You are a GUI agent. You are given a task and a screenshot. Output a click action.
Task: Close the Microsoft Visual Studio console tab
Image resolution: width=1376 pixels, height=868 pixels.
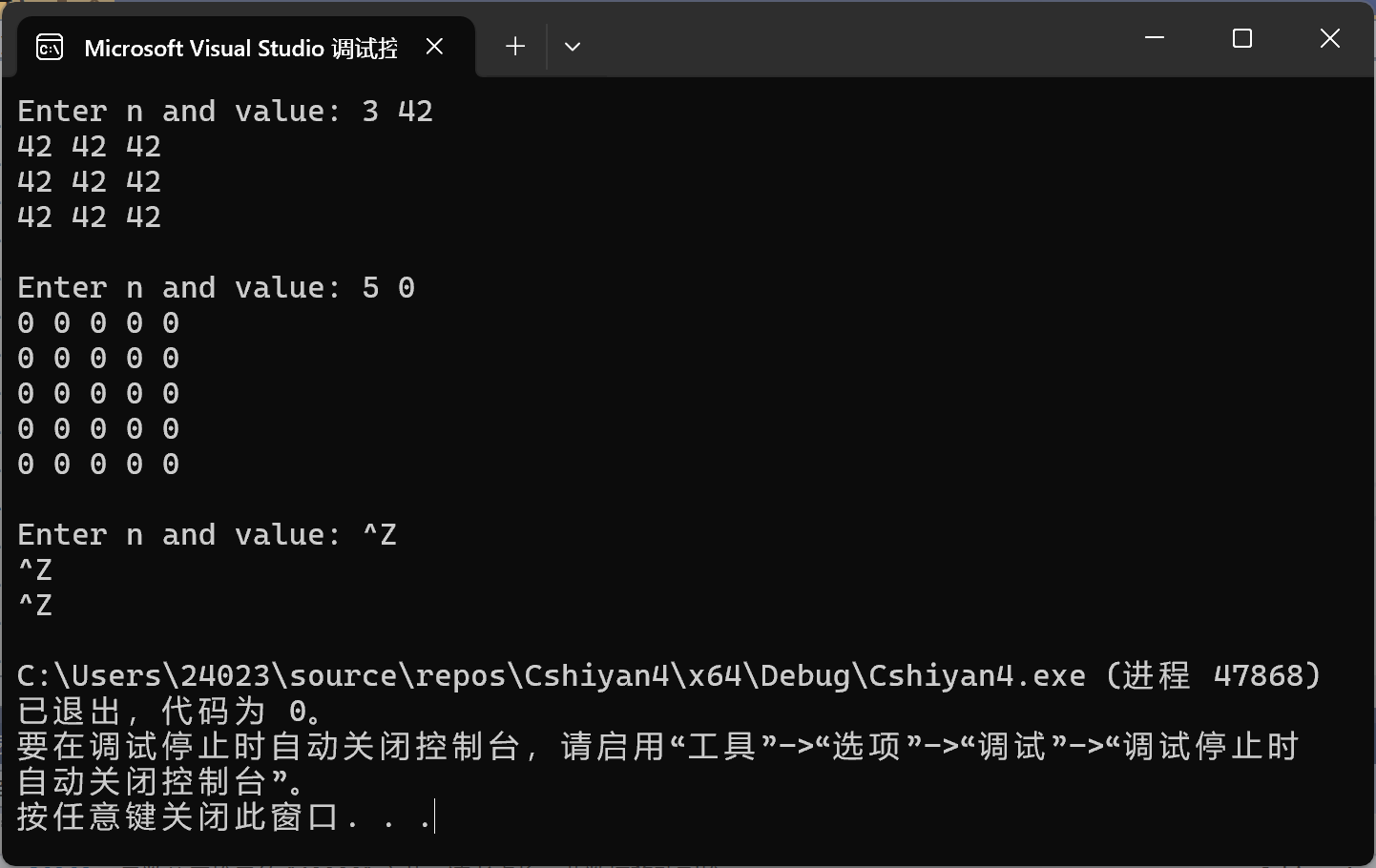(x=434, y=47)
